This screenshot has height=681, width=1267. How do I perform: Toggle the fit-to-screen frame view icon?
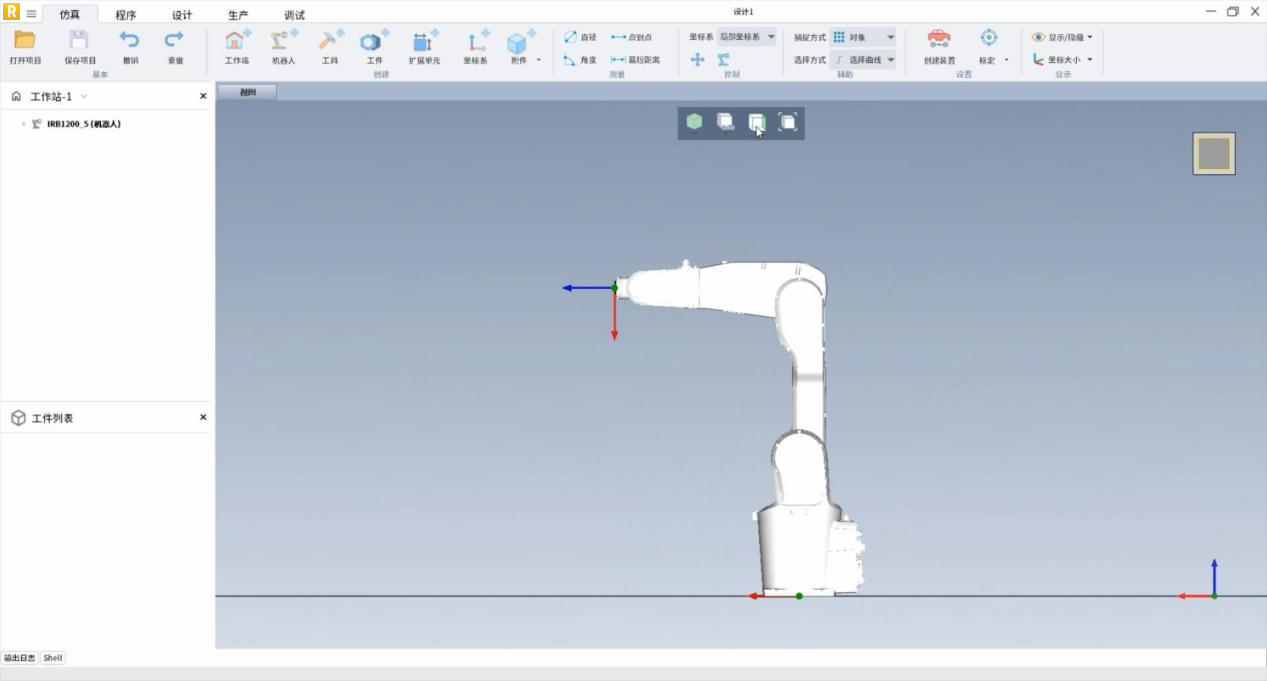(x=788, y=122)
